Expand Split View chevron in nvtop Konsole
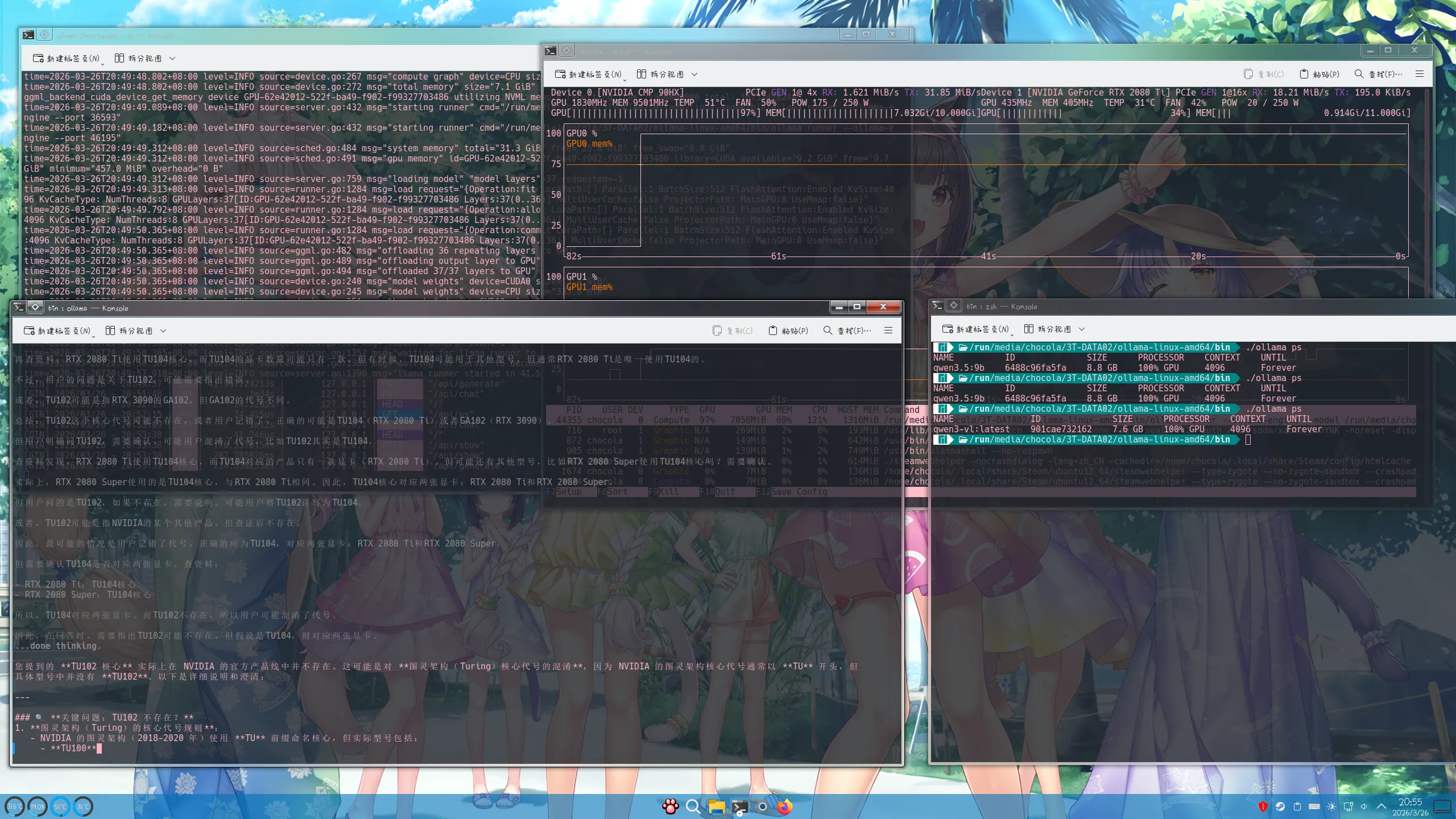Screen dimensions: 1456x819 pos(694,74)
